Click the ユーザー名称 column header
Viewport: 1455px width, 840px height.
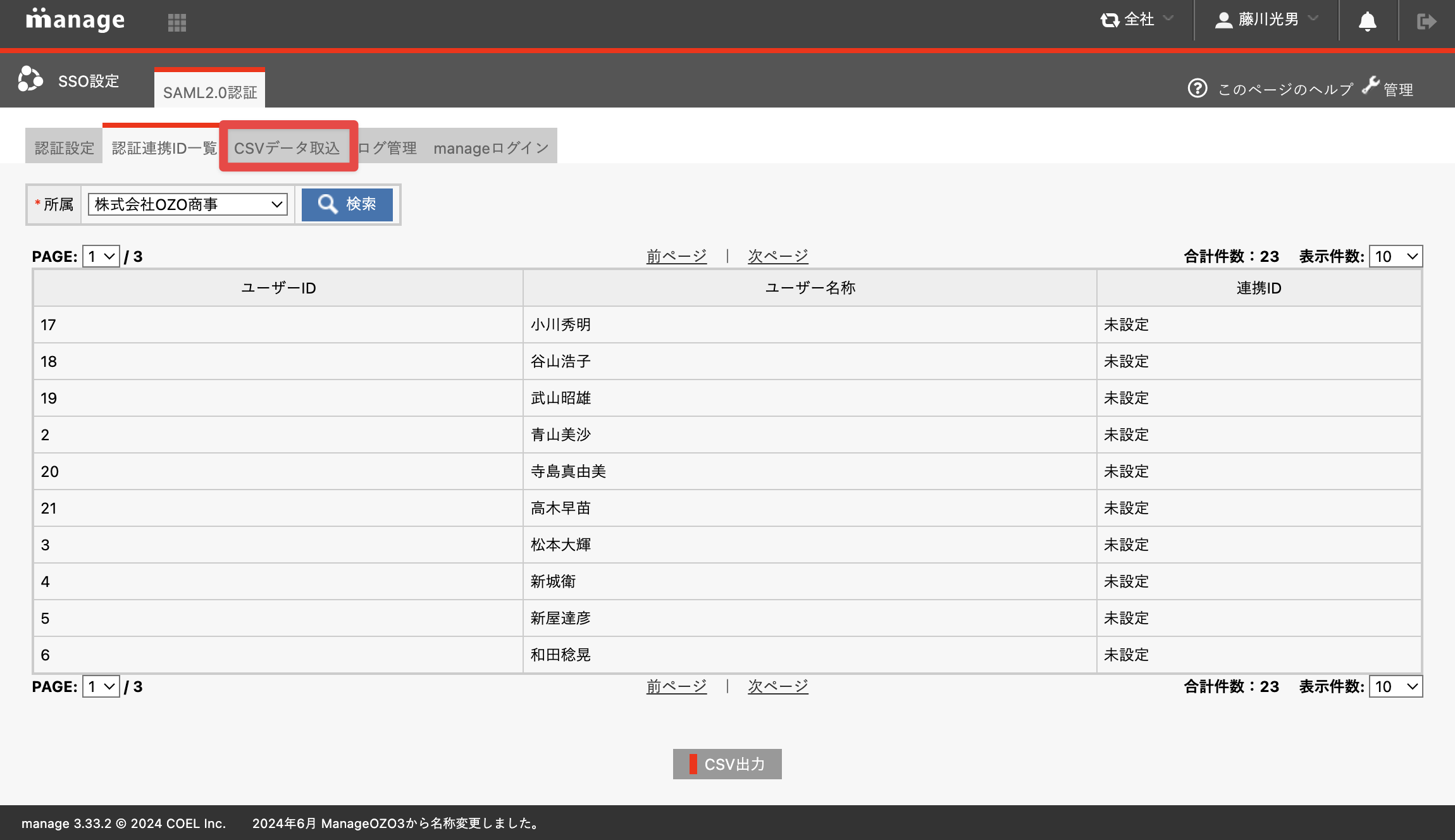(810, 288)
